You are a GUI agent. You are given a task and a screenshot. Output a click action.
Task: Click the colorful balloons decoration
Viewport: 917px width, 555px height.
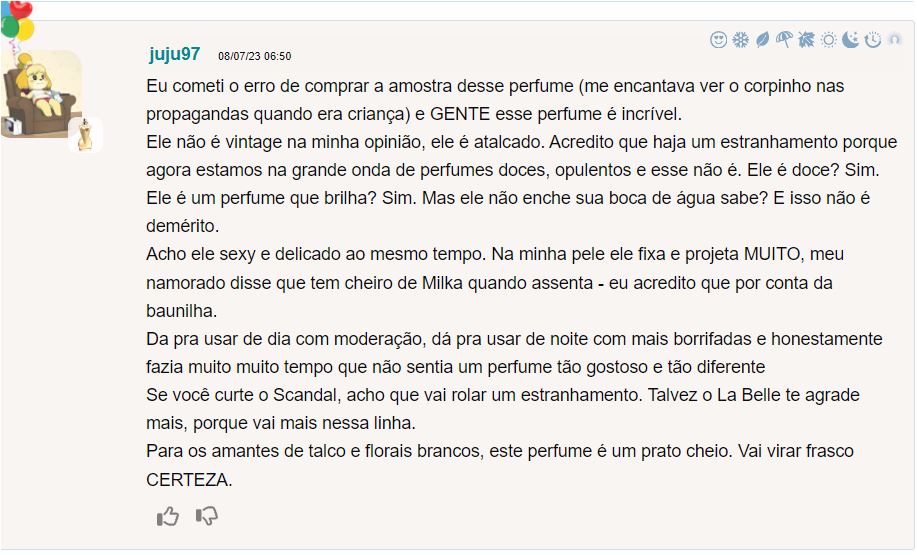click(16, 20)
